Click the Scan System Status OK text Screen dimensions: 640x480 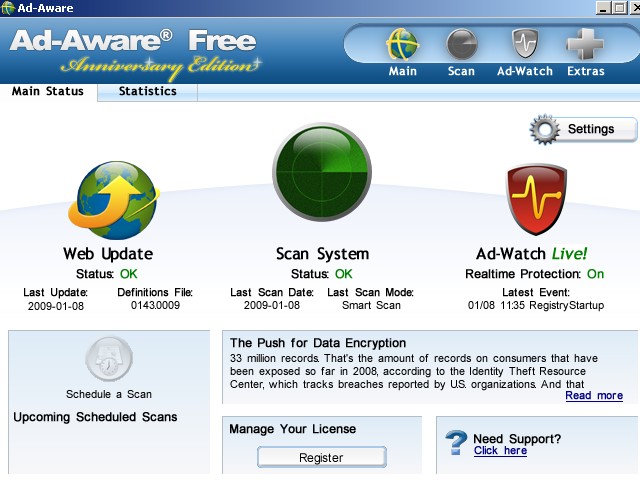coord(322,274)
